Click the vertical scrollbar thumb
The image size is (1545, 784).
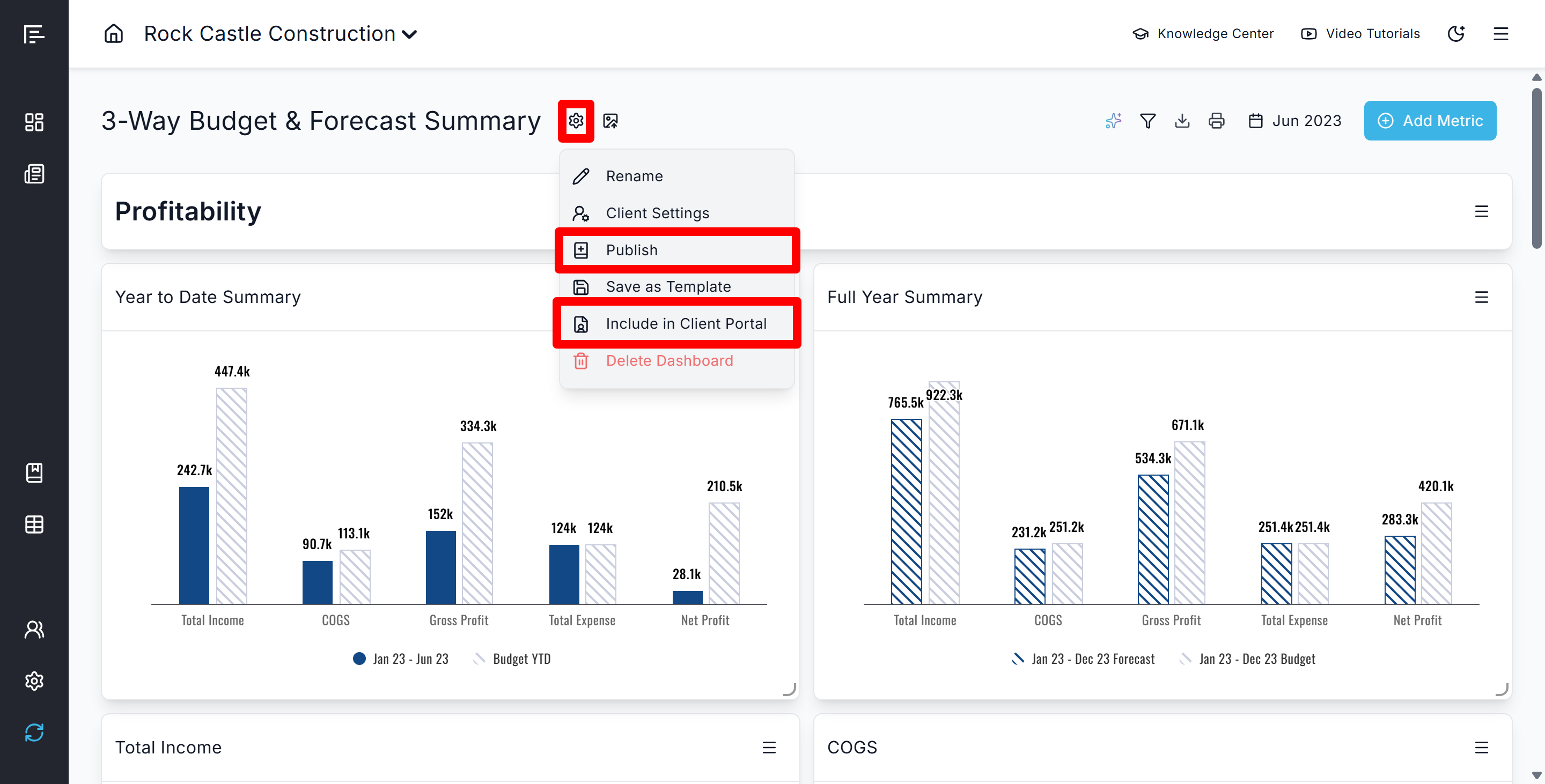[x=1536, y=168]
